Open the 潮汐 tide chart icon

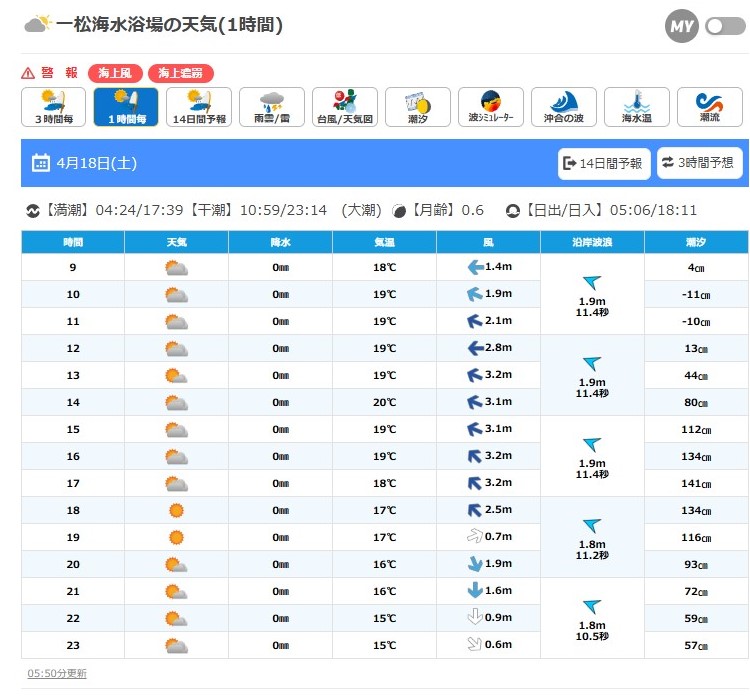[x=417, y=107]
